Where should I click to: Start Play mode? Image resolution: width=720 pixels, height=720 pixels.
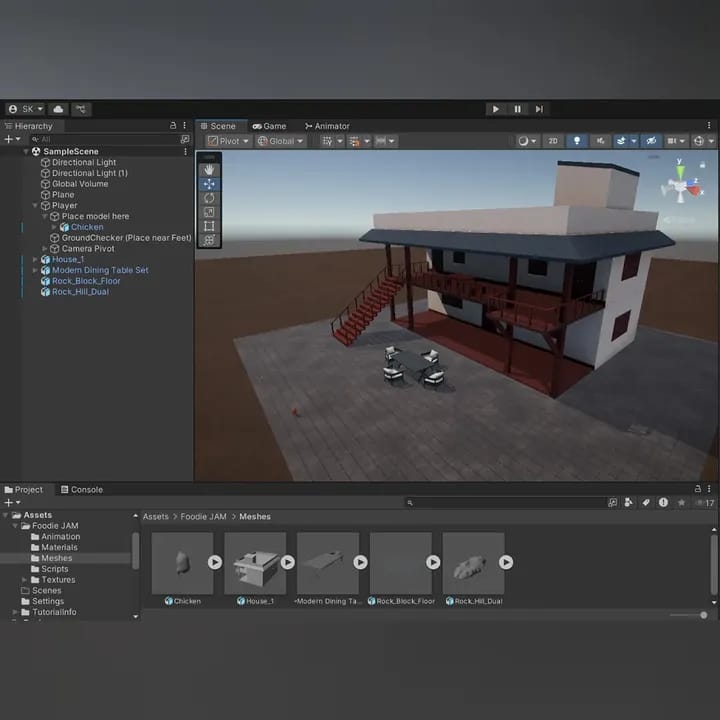[x=496, y=109]
